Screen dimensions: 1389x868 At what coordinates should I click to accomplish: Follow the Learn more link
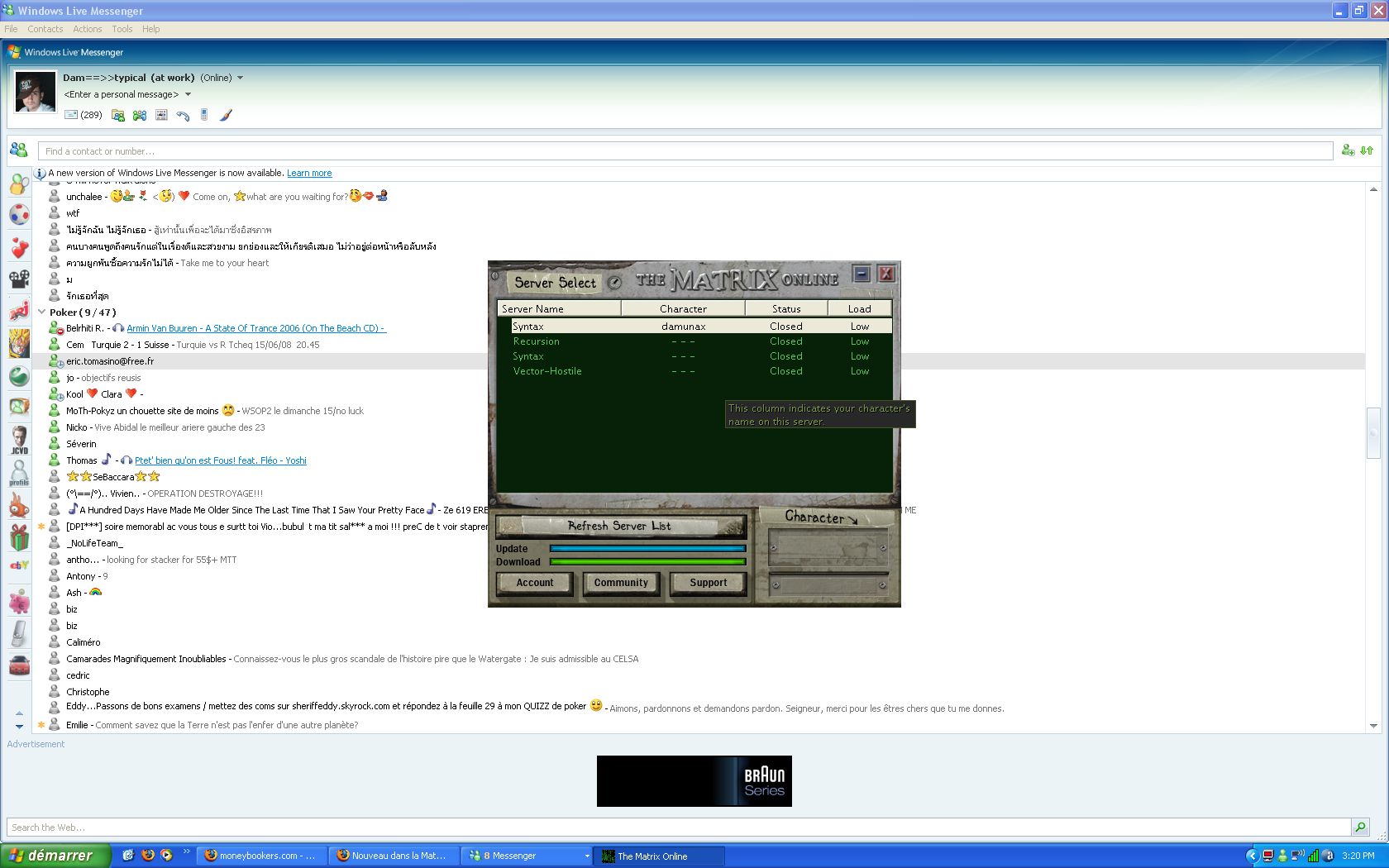(309, 173)
